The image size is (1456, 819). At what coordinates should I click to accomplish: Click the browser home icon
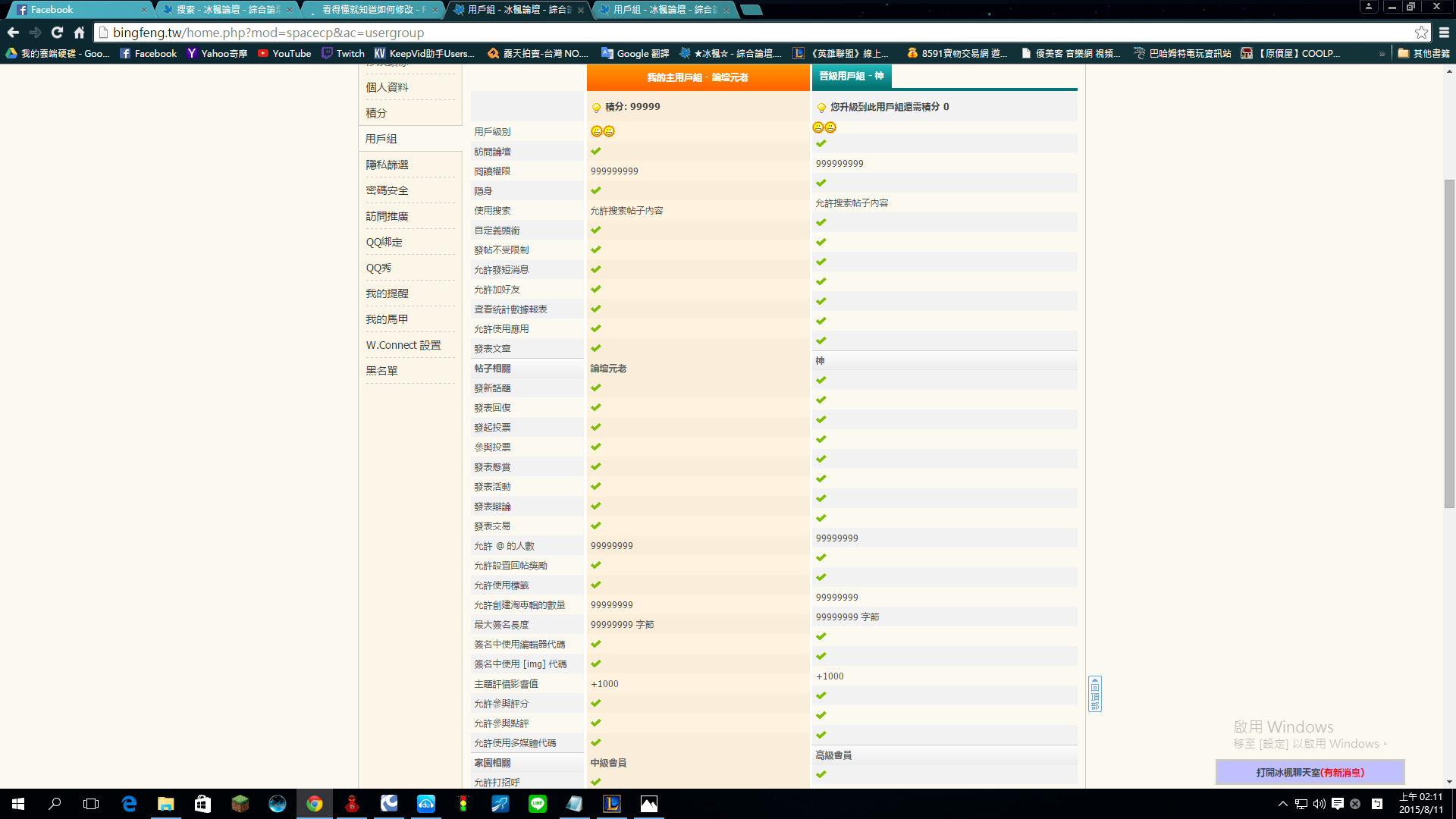(x=79, y=33)
